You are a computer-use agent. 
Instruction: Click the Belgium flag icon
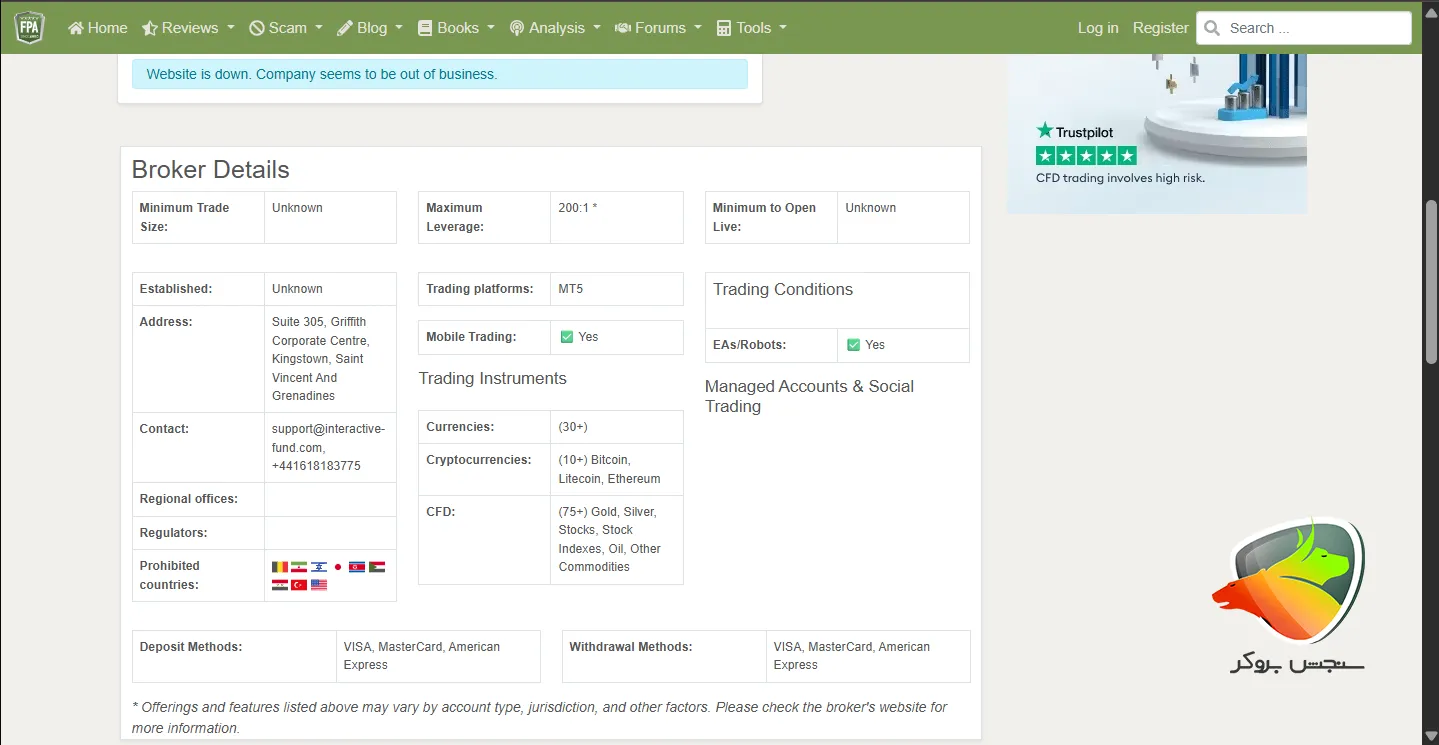(x=280, y=567)
